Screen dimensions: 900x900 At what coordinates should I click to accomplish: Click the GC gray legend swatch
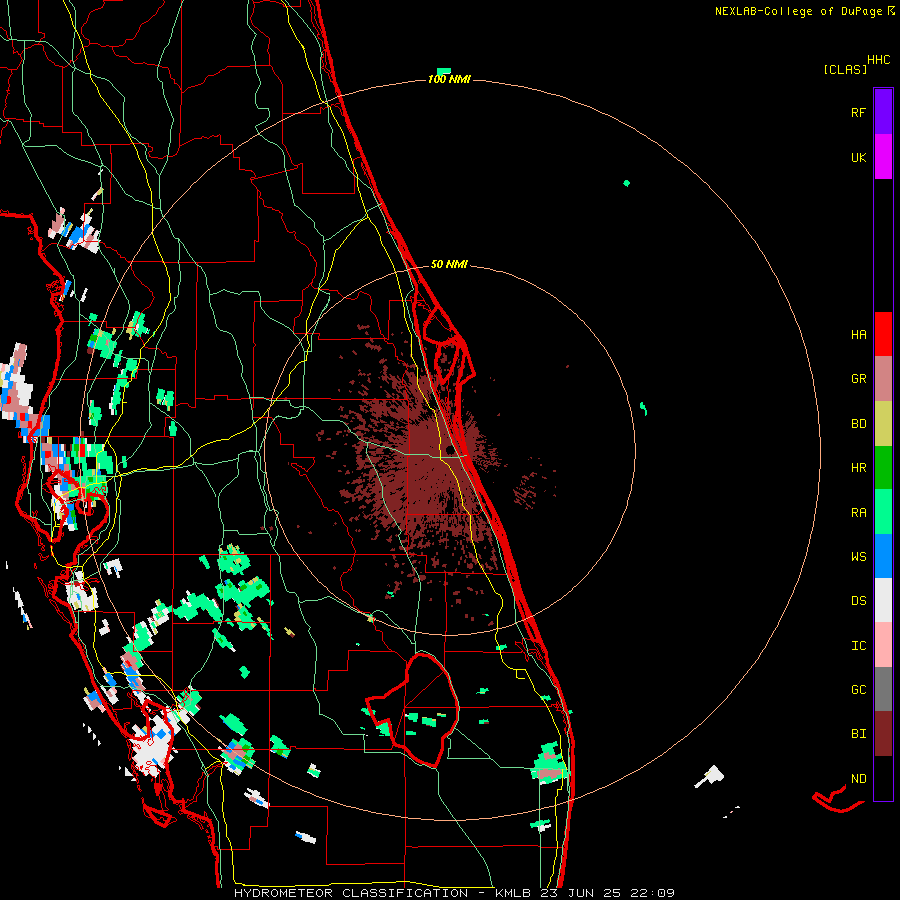[883, 689]
